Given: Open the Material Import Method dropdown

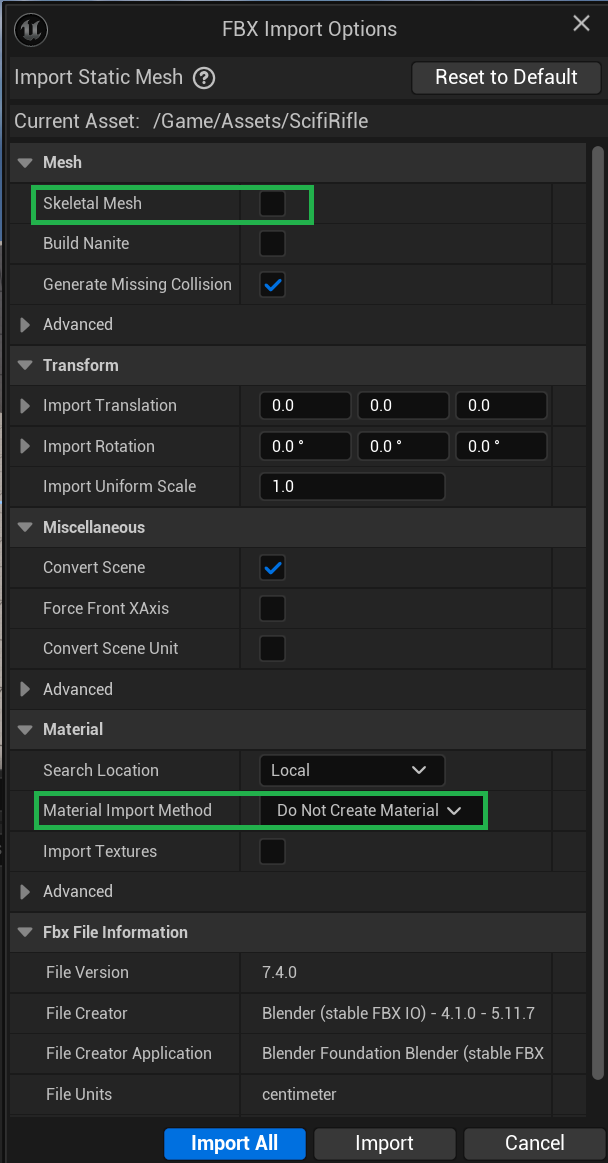Looking at the screenshot, I should tap(372, 810).
